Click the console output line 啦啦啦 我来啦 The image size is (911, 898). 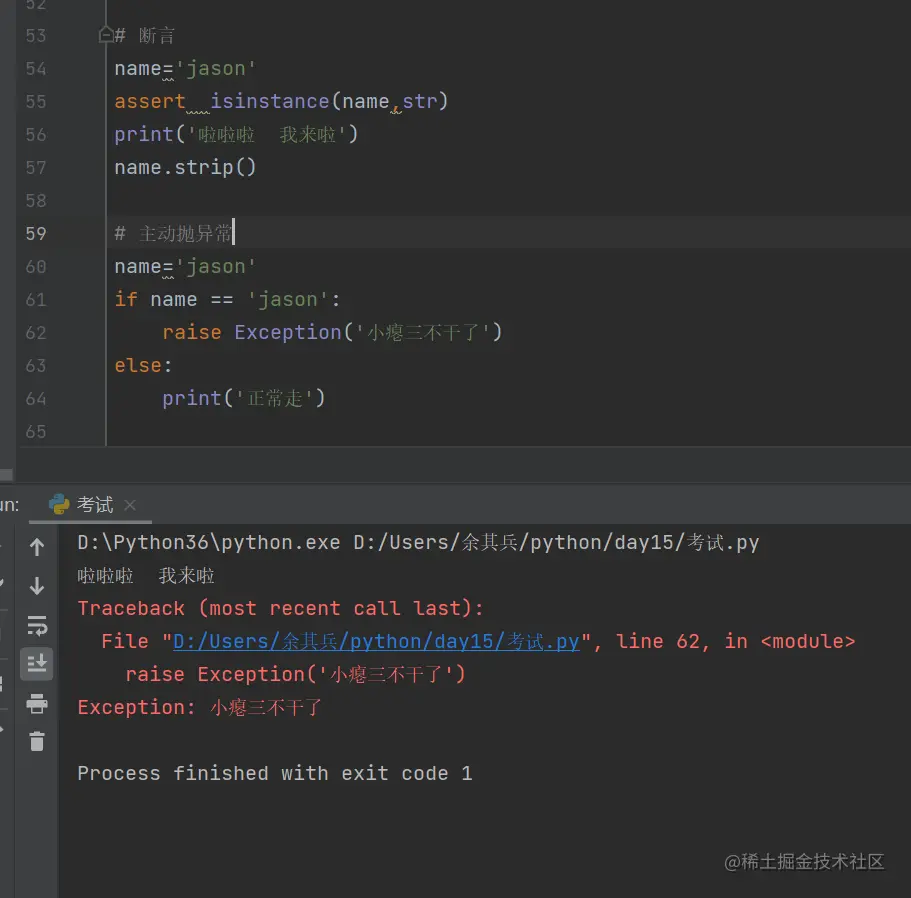pyautogui.click(x=146, y=576)
